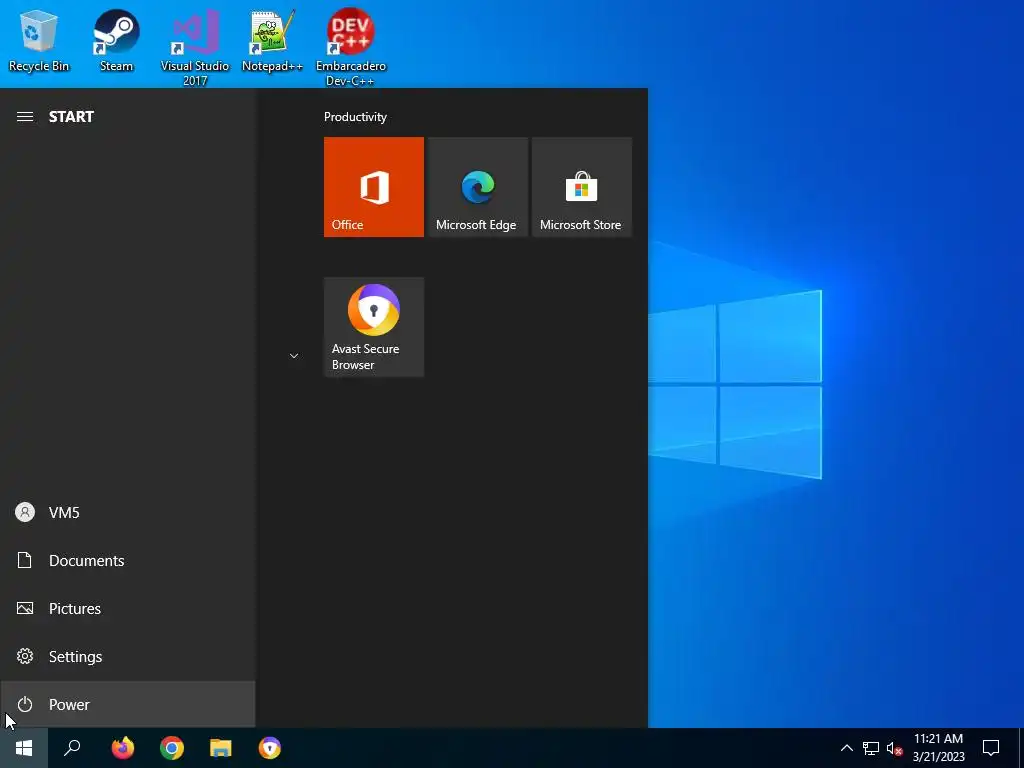Open the VM5 user account menu
The width and height of the screenshot is (1024, 768).
point(128,512)
